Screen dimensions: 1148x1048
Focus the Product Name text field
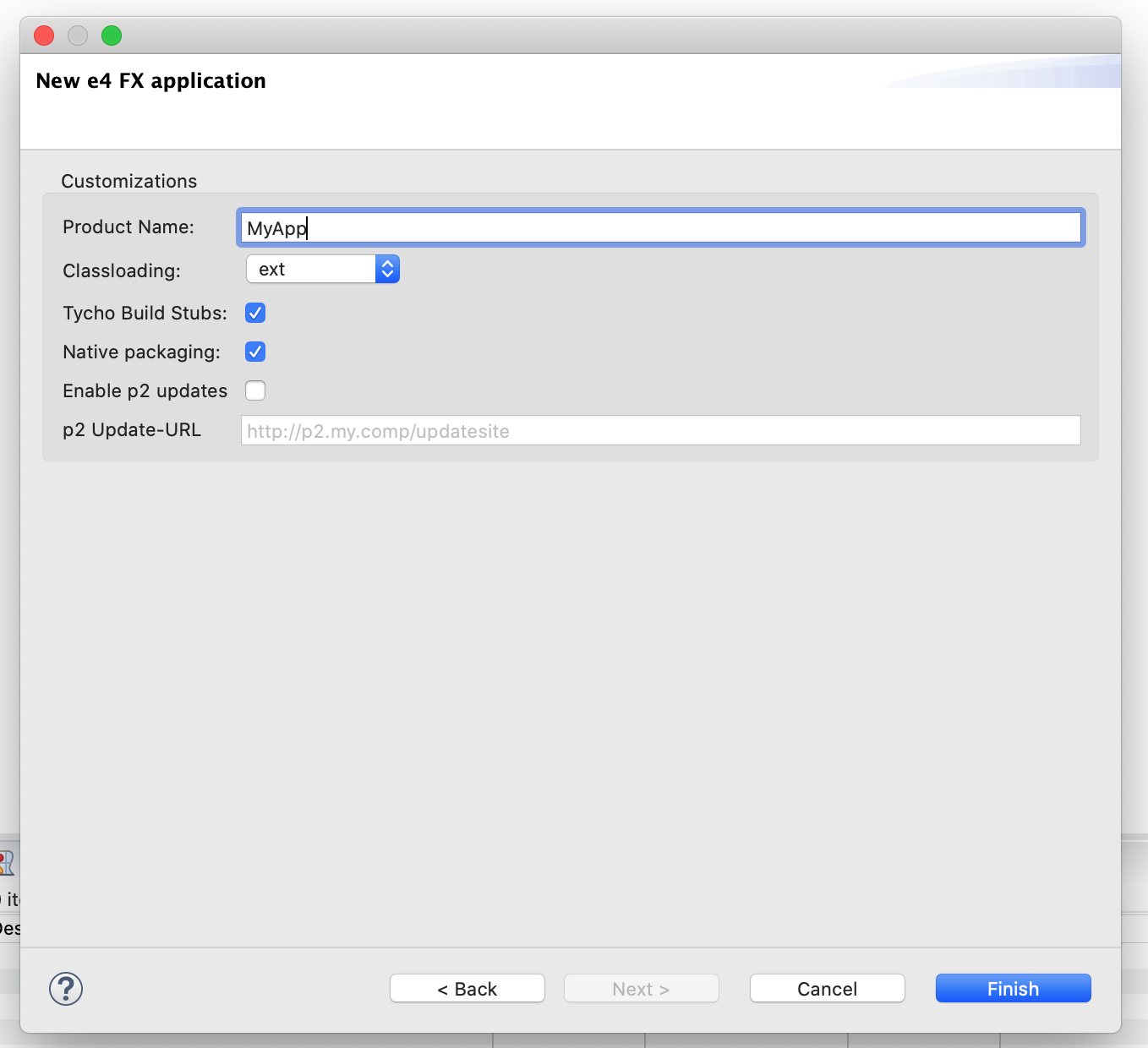coord(659,228)
